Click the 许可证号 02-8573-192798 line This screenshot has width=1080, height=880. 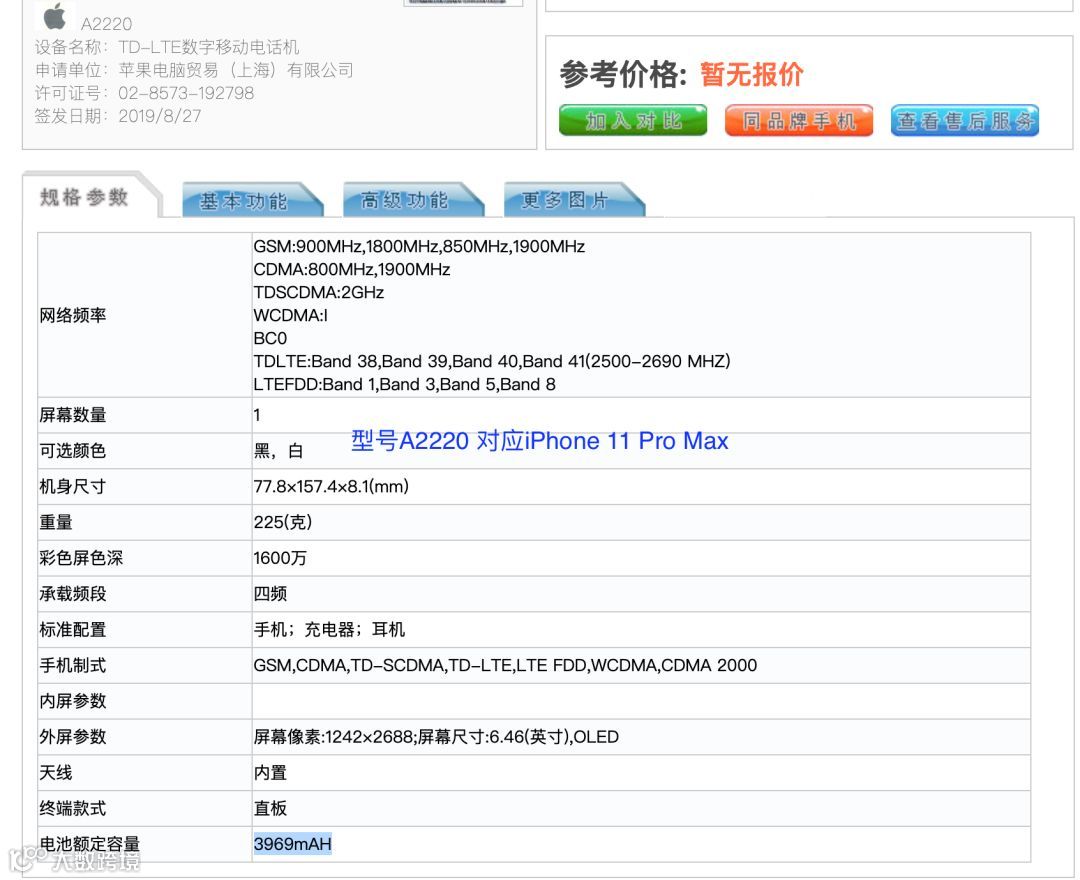[x=145, y=92]
